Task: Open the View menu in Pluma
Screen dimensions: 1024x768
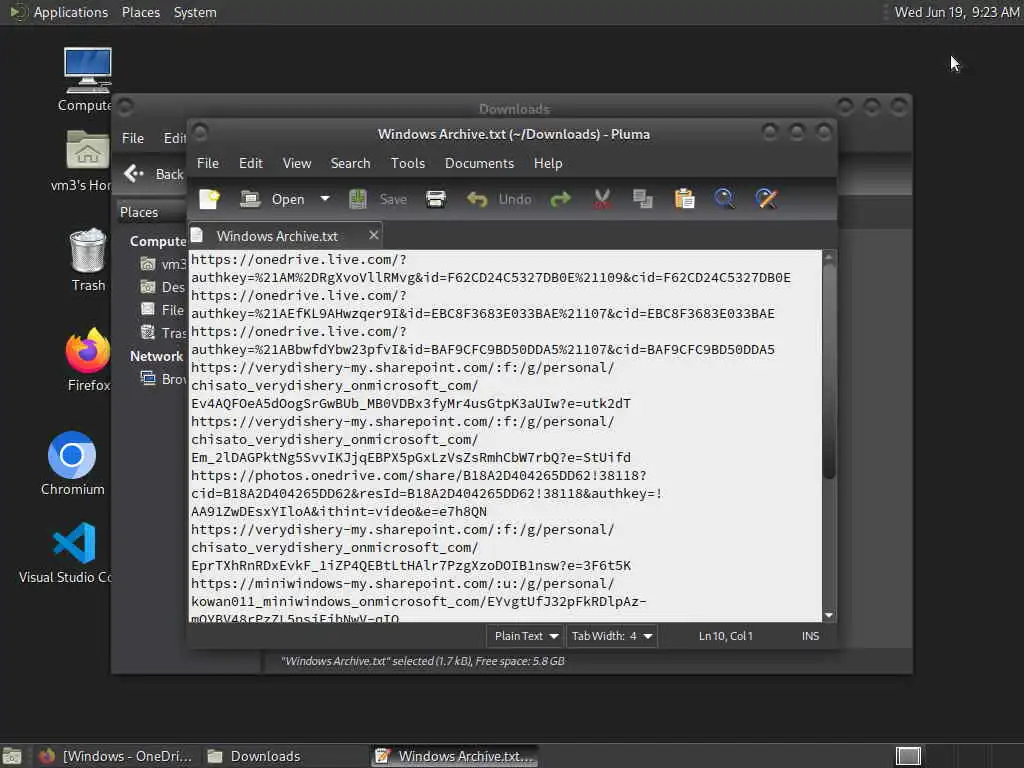Action: click(x=296, y=163)
